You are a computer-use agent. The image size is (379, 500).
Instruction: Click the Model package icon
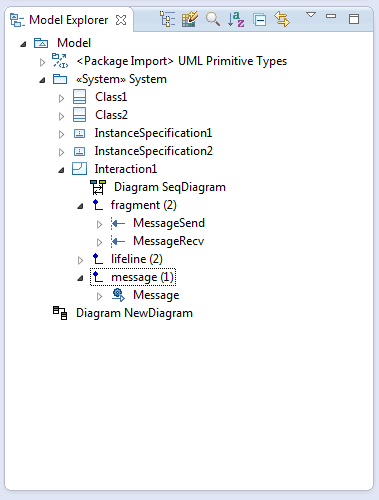point(41,43)
